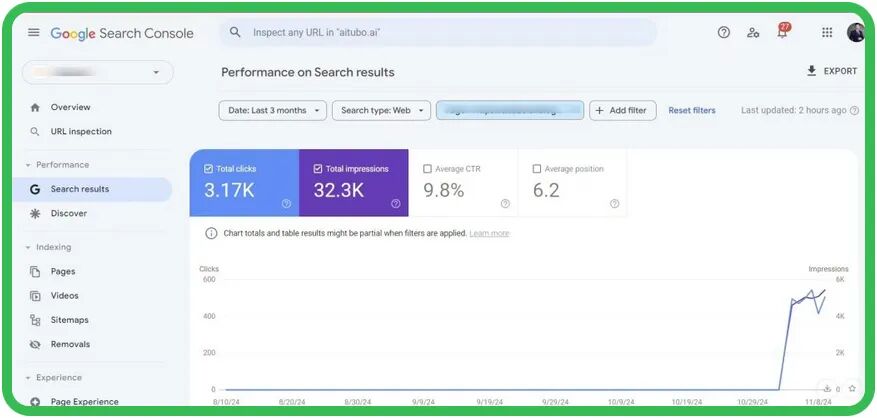Uncheck the Total clicks checkbox
Viewport: 877px width, 418px height.
tap(208, 169)
